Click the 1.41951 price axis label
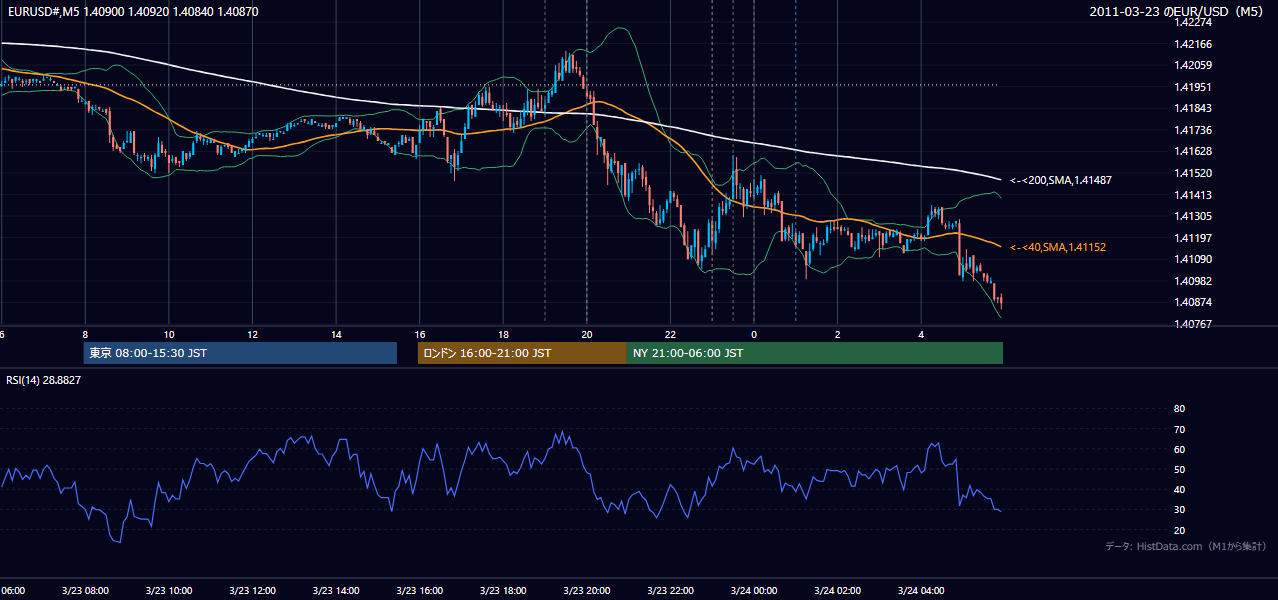The width and height of the screenshot is (1278, 600). coord(1193,87)
